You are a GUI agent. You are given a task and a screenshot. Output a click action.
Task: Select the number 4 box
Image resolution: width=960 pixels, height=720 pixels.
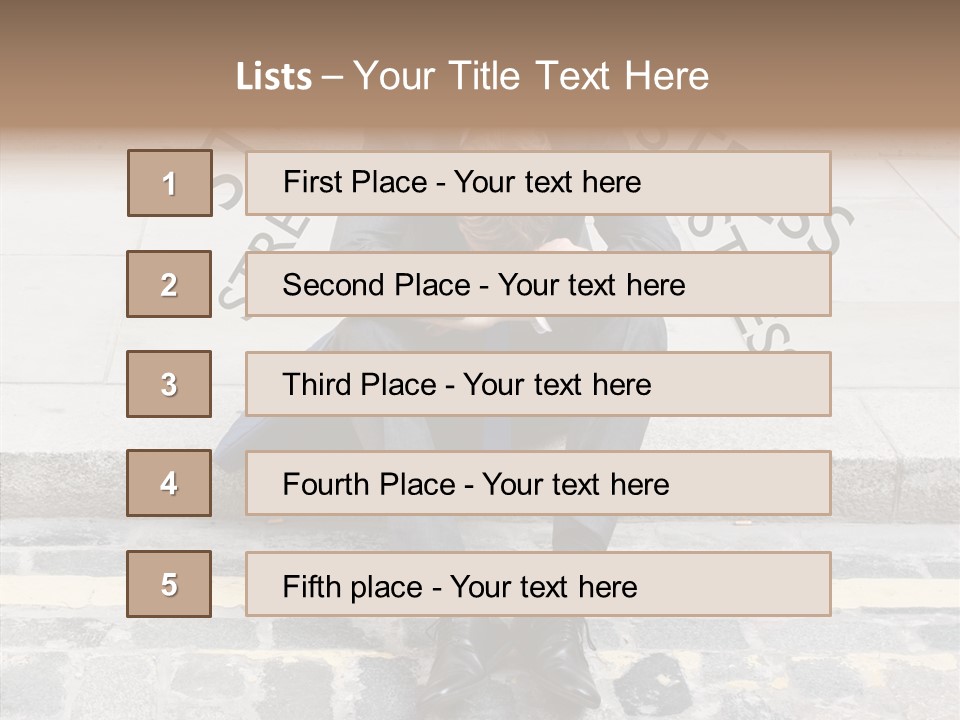(x=169, y=483)
